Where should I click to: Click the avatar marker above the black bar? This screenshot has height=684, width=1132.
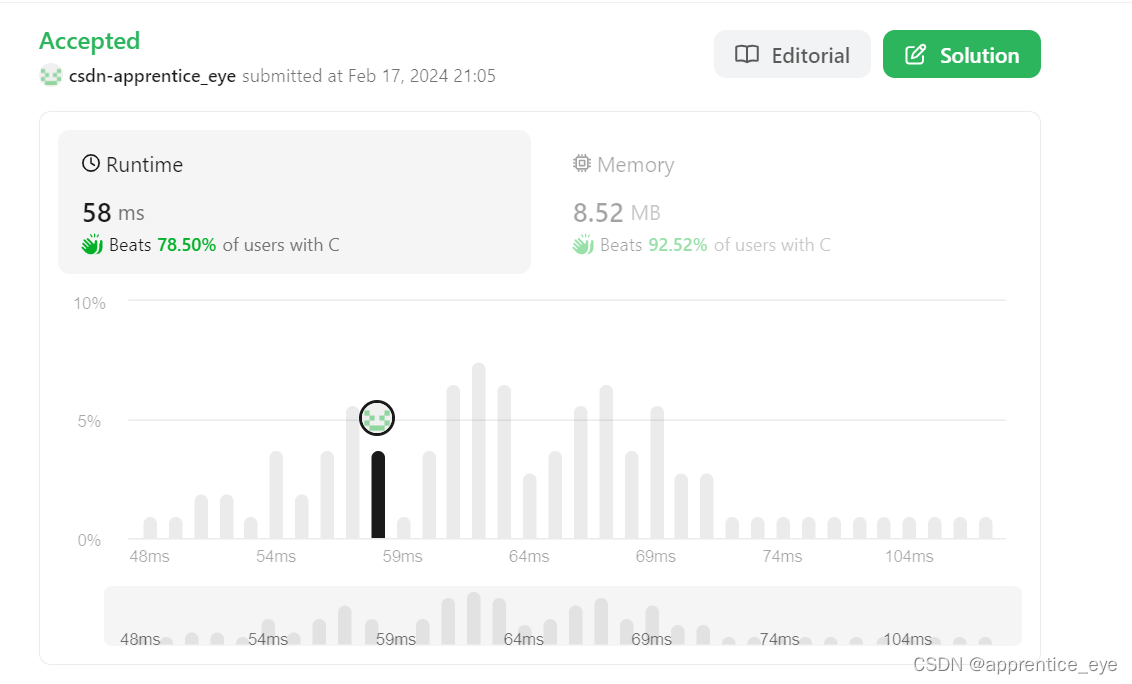377,418
